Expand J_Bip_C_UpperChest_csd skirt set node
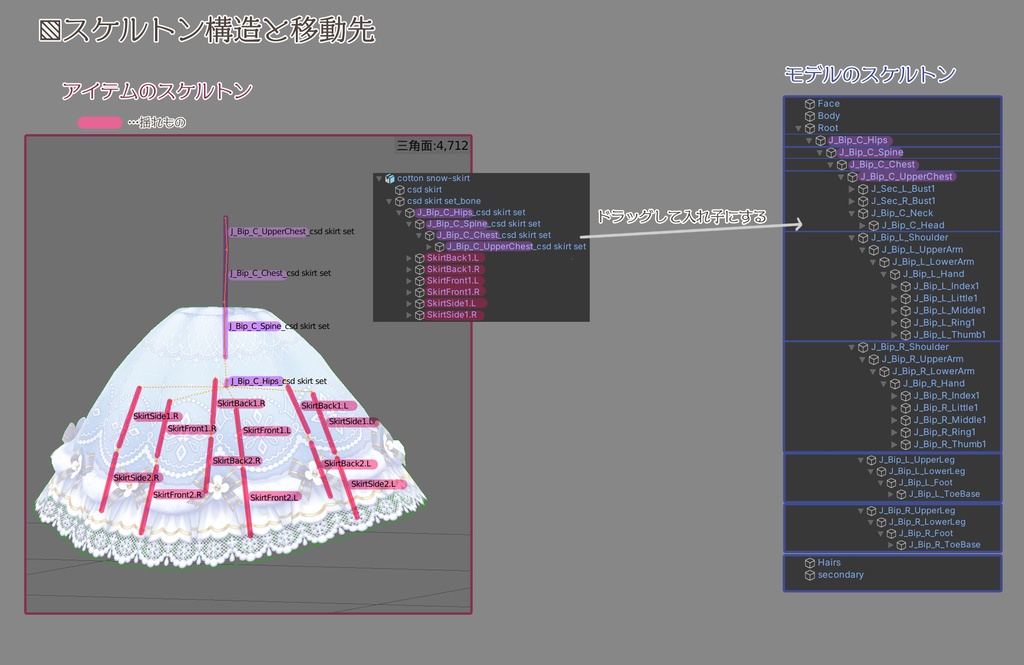This screenshot has width=1024, height=665. [x=429, y=247]
